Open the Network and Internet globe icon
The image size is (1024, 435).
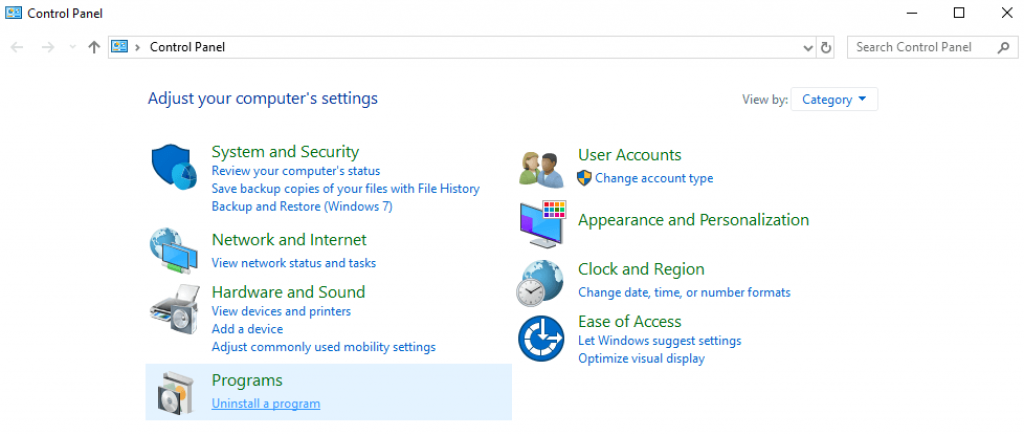click(174, 250)
